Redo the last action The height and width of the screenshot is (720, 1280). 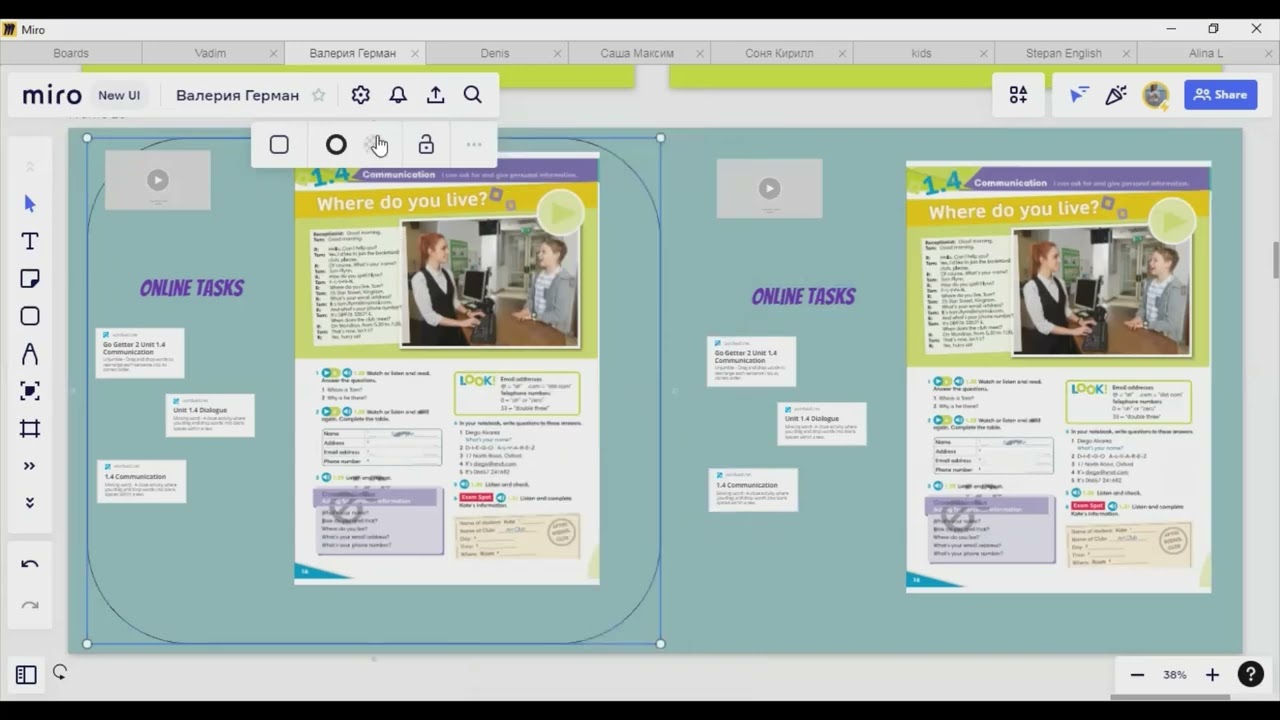tap(30, 606)
